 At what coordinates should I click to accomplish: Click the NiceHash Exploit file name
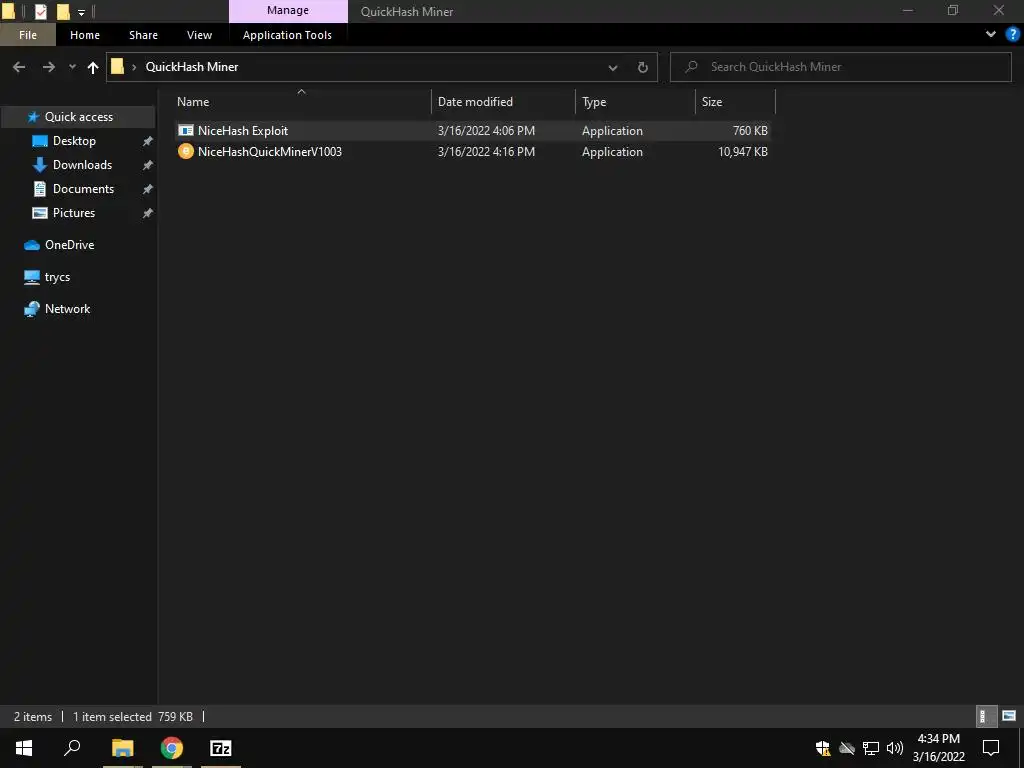pos(243,131)
